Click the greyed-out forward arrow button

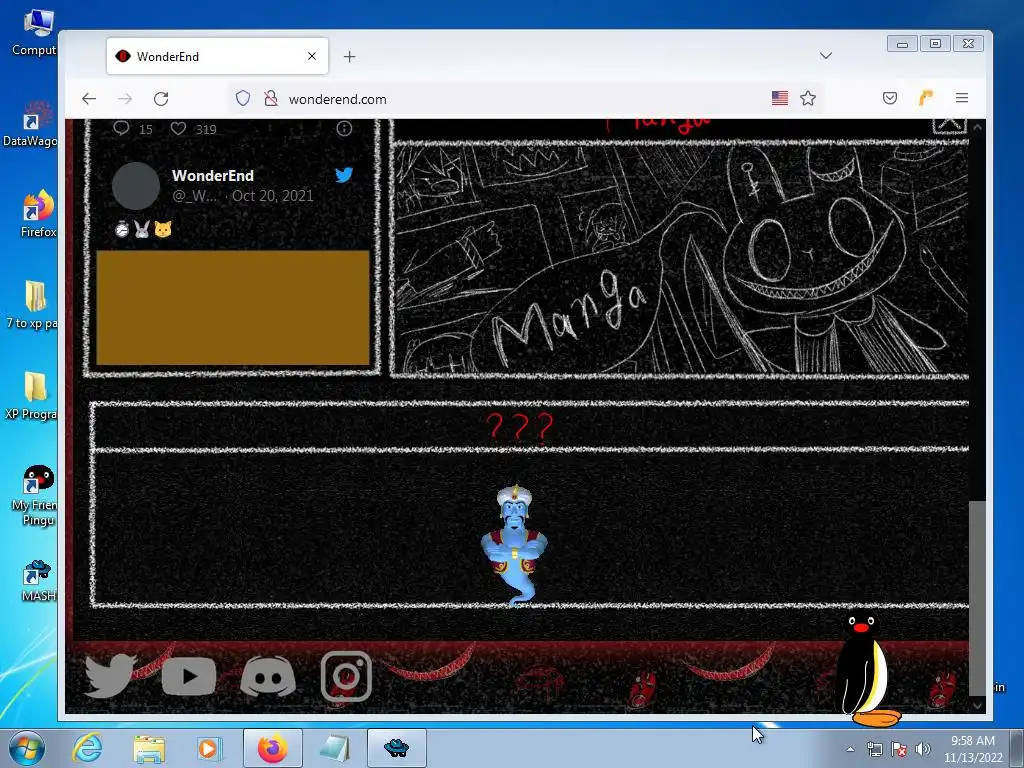[125, 99]
